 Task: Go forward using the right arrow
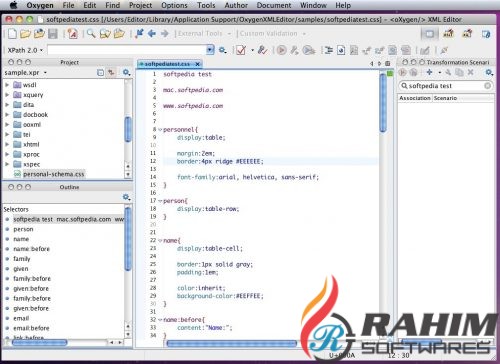click(164, 33)
